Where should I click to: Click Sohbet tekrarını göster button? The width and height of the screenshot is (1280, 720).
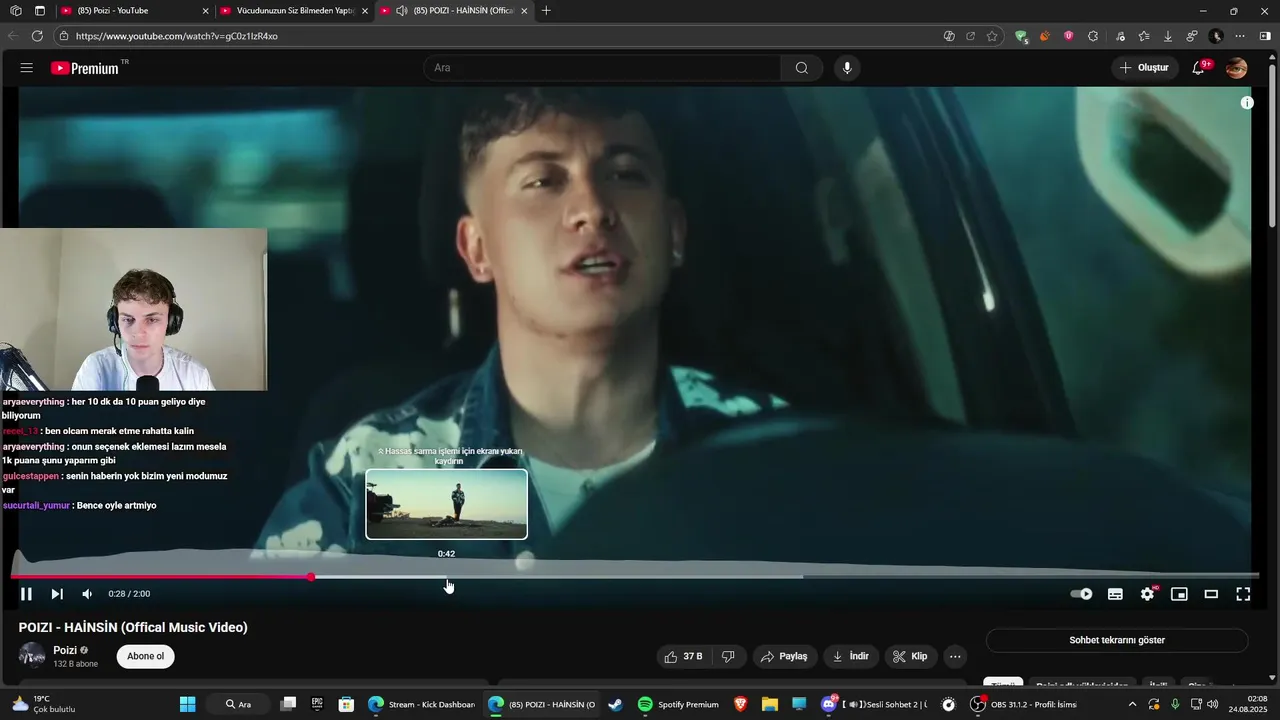(x=1117, y=640)
